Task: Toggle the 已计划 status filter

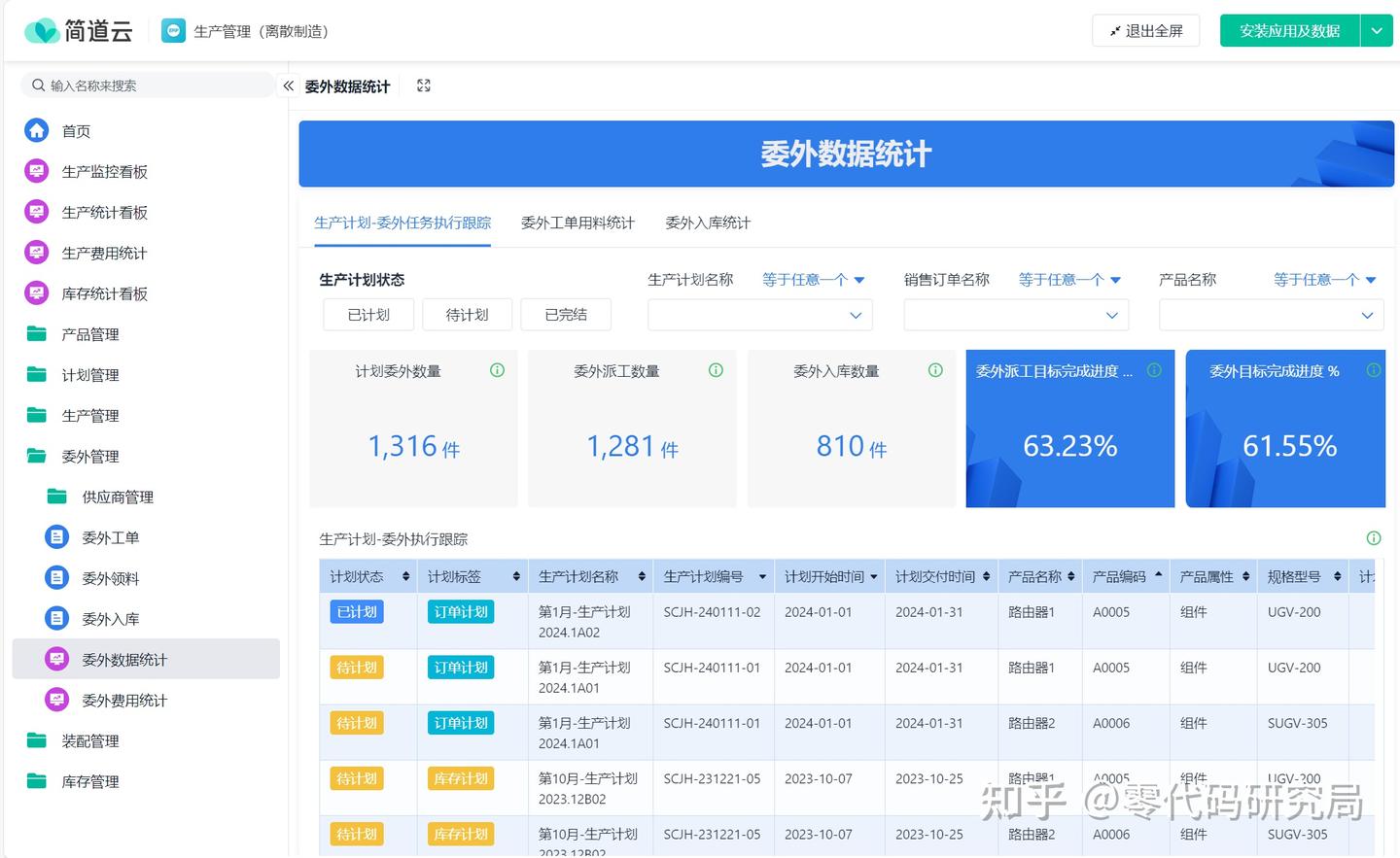Action: [x=368, y=315]
